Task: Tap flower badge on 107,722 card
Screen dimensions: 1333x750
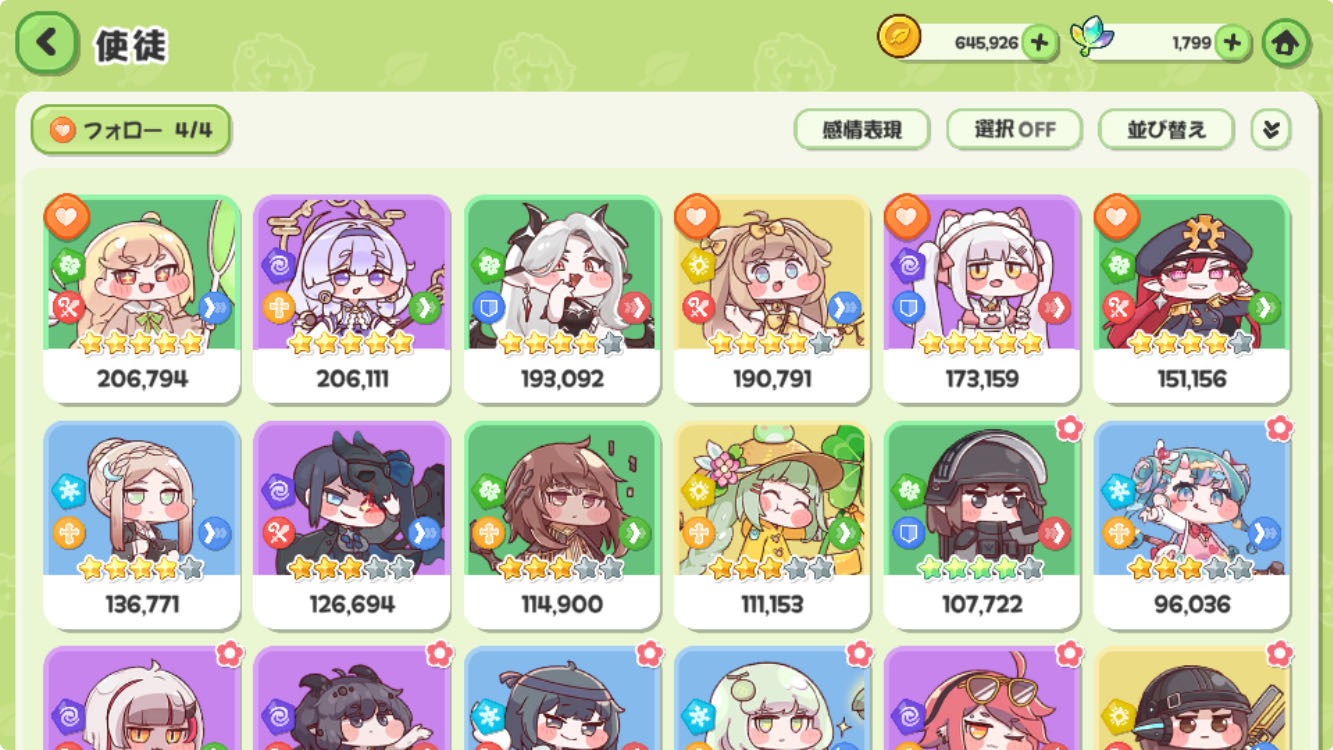Action: (x=1069, y=429)
